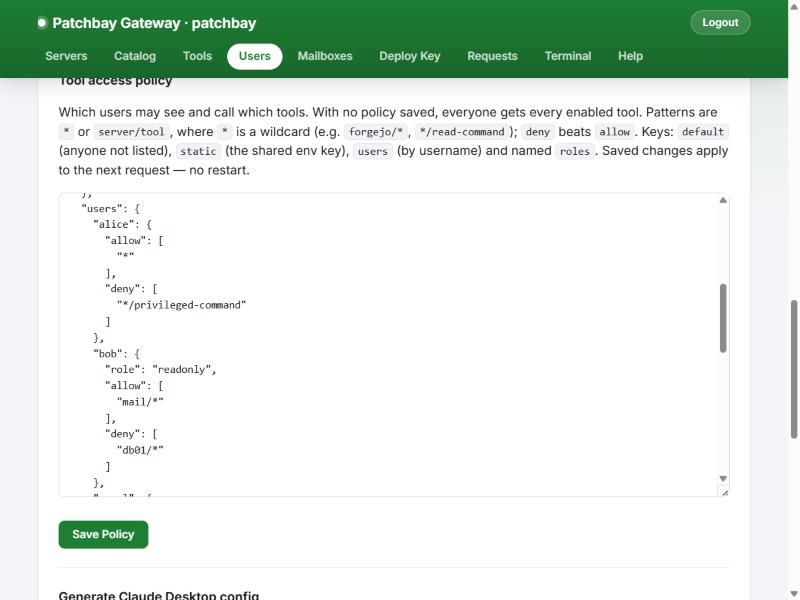Click the Logout button
This screenshot has width=800, height=600.
[x=720, y=22]
